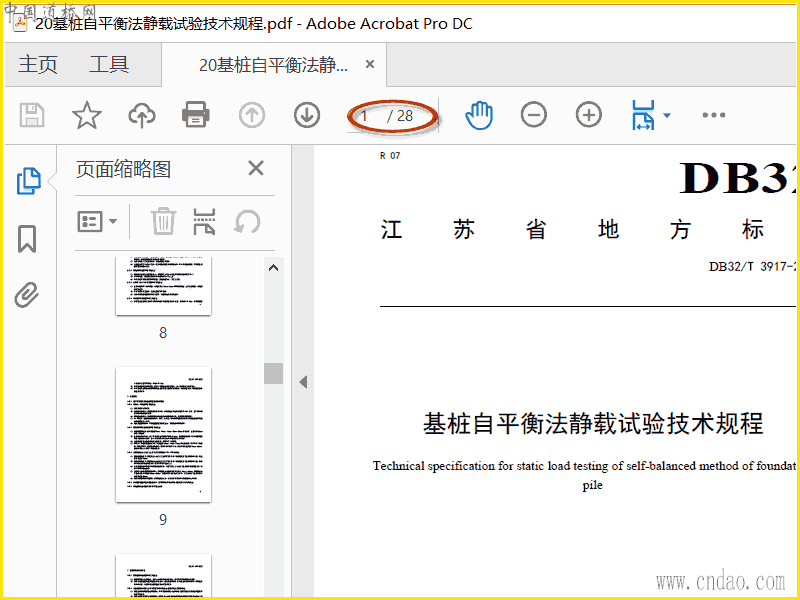
Task: Select the 20基桩自平衡法静... document tab
Action: (273, 65)
